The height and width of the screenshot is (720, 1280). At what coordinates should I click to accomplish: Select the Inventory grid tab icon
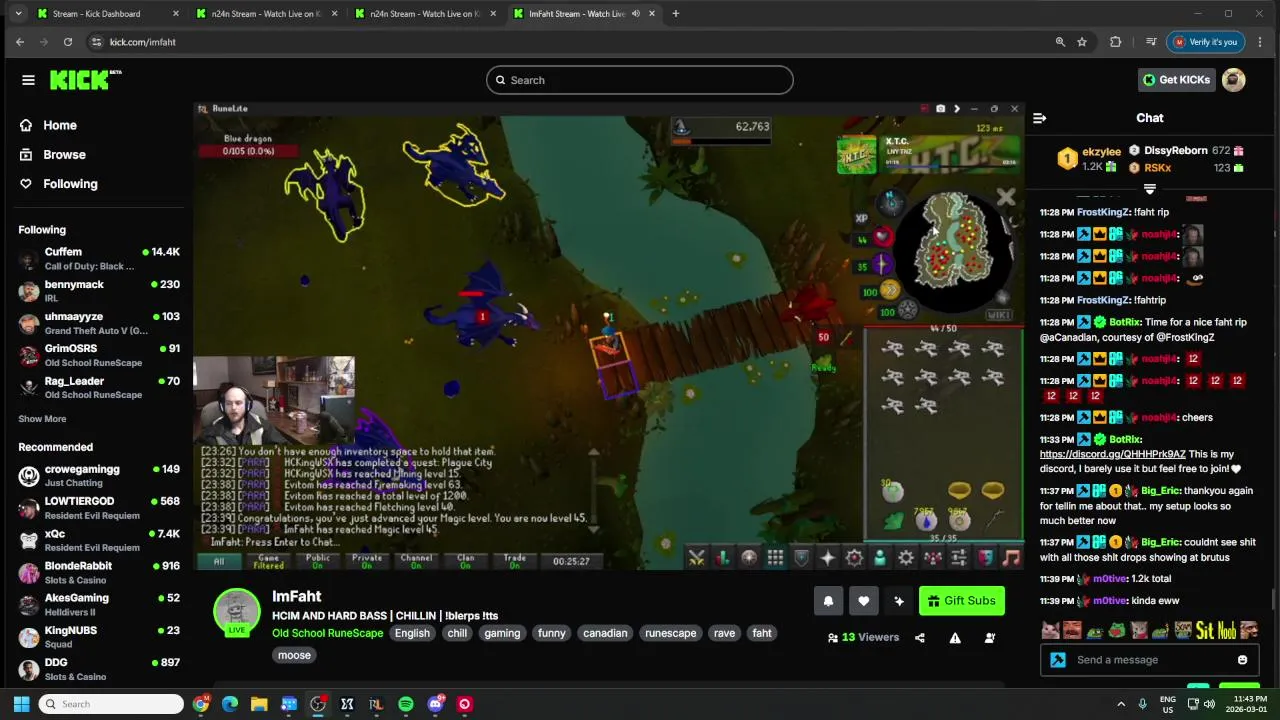point(776,558)
